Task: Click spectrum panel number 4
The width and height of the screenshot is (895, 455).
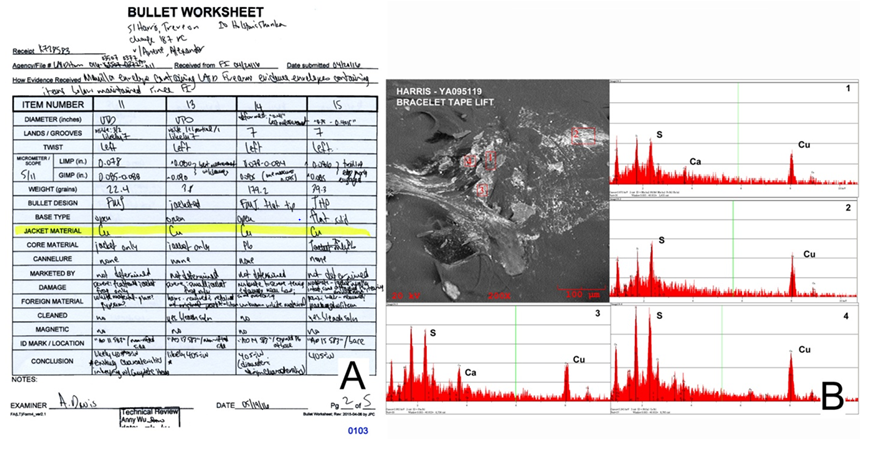Action: coord(846,316)
